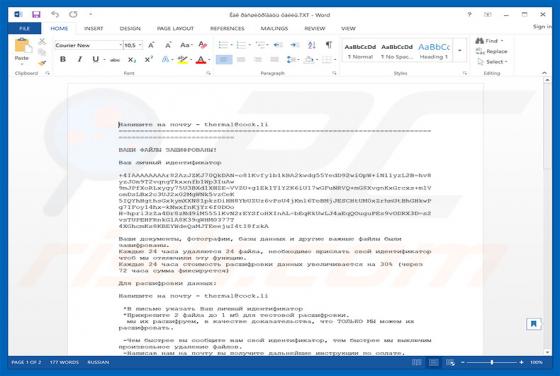Apply the Normal style
The image size is (560, 376).
[x=360, y=51]
